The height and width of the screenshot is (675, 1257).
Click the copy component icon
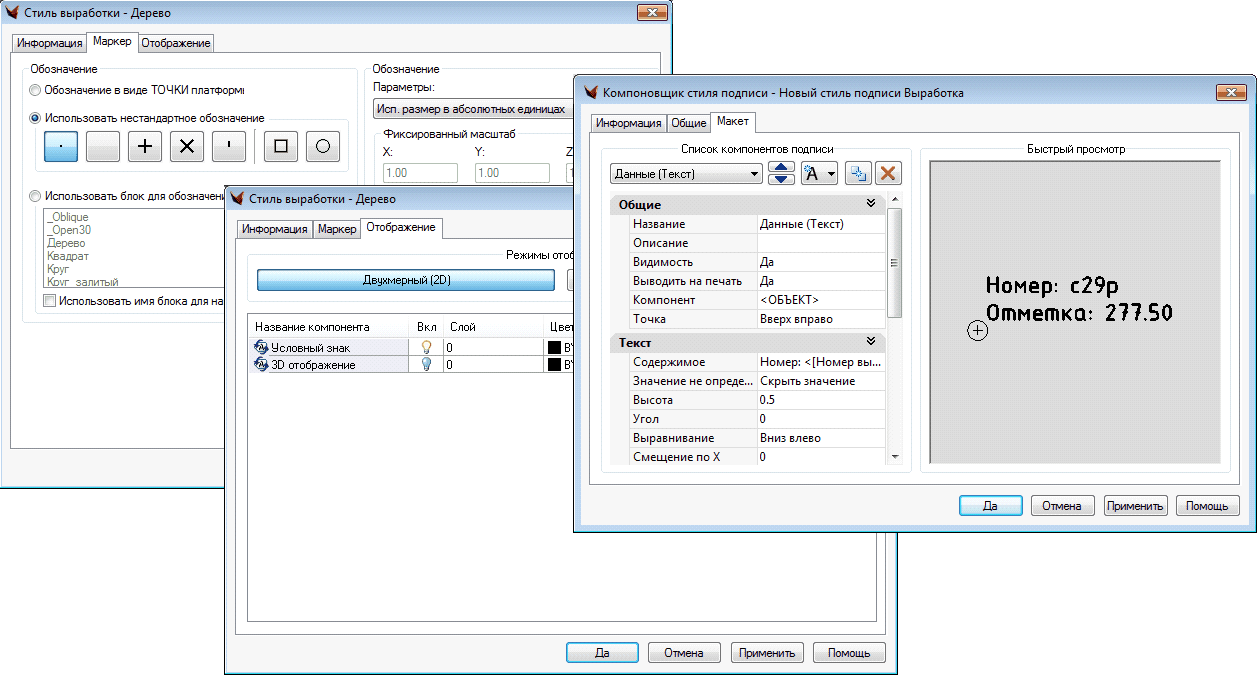857,173
